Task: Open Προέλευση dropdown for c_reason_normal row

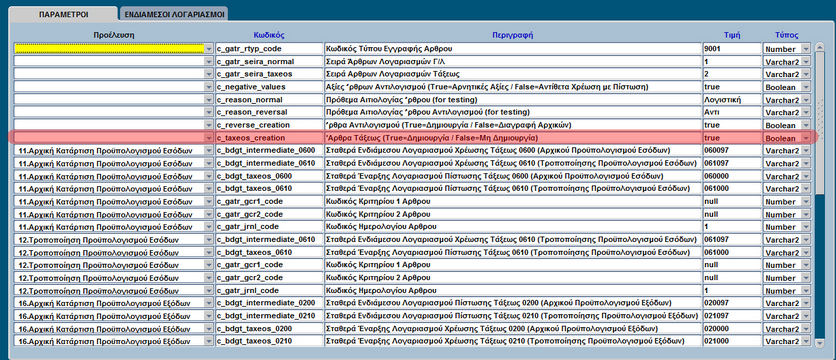Action: 208,100
